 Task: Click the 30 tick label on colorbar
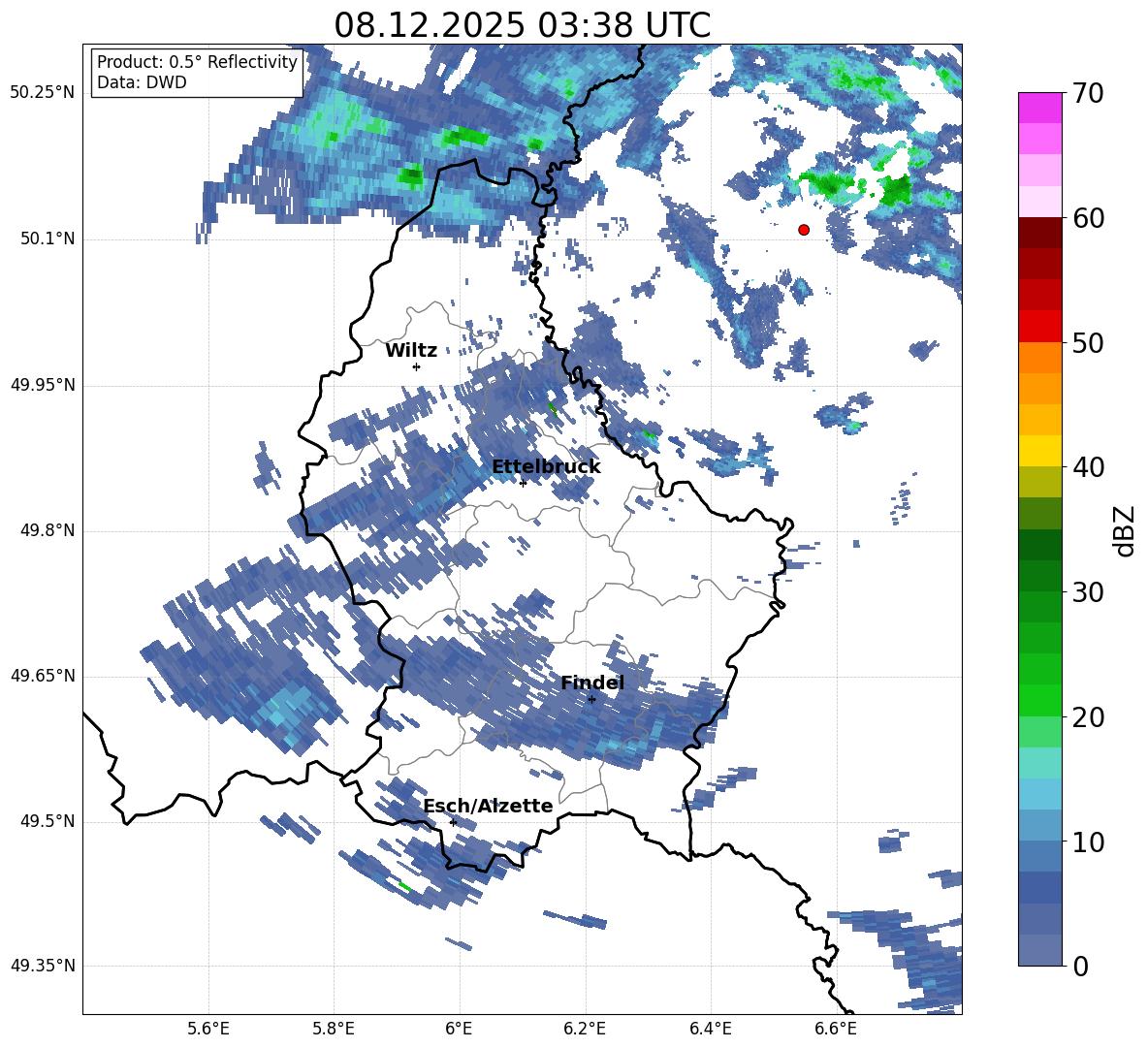pyautogui.click(x=1088, y=592)
